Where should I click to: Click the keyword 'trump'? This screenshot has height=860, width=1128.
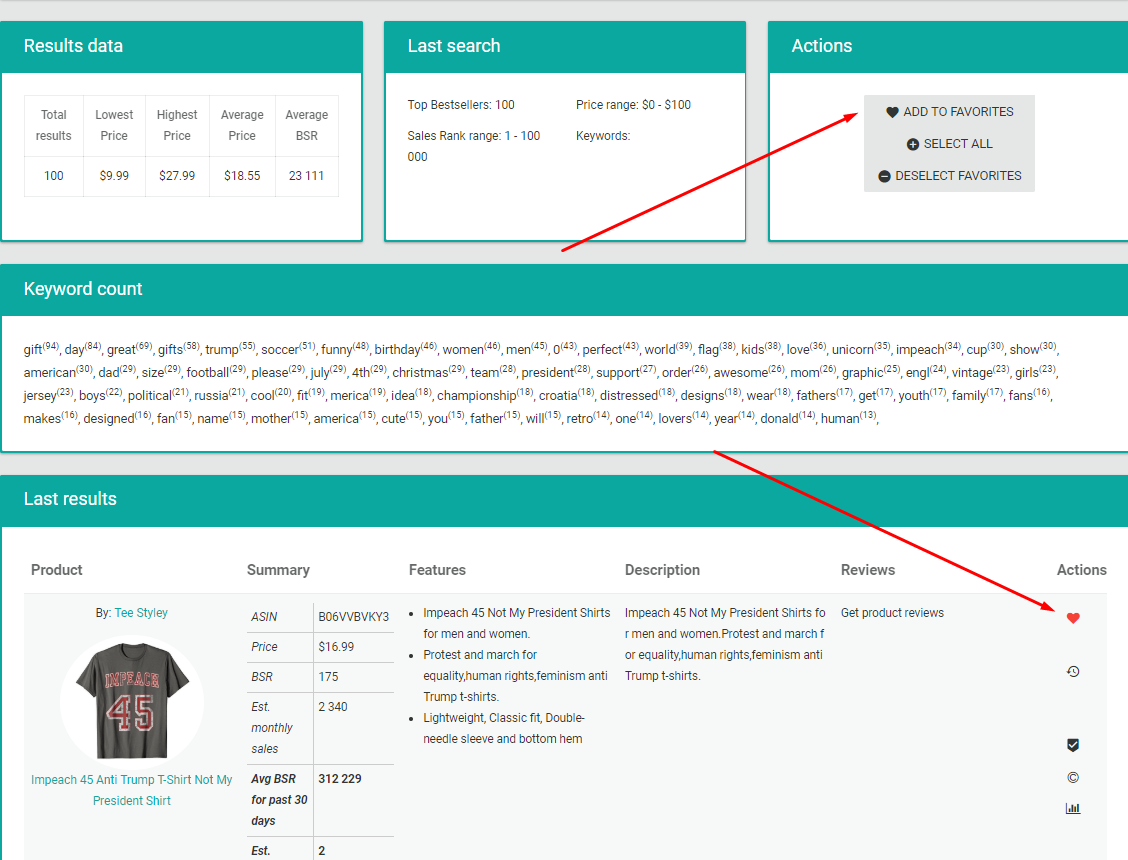222,350
